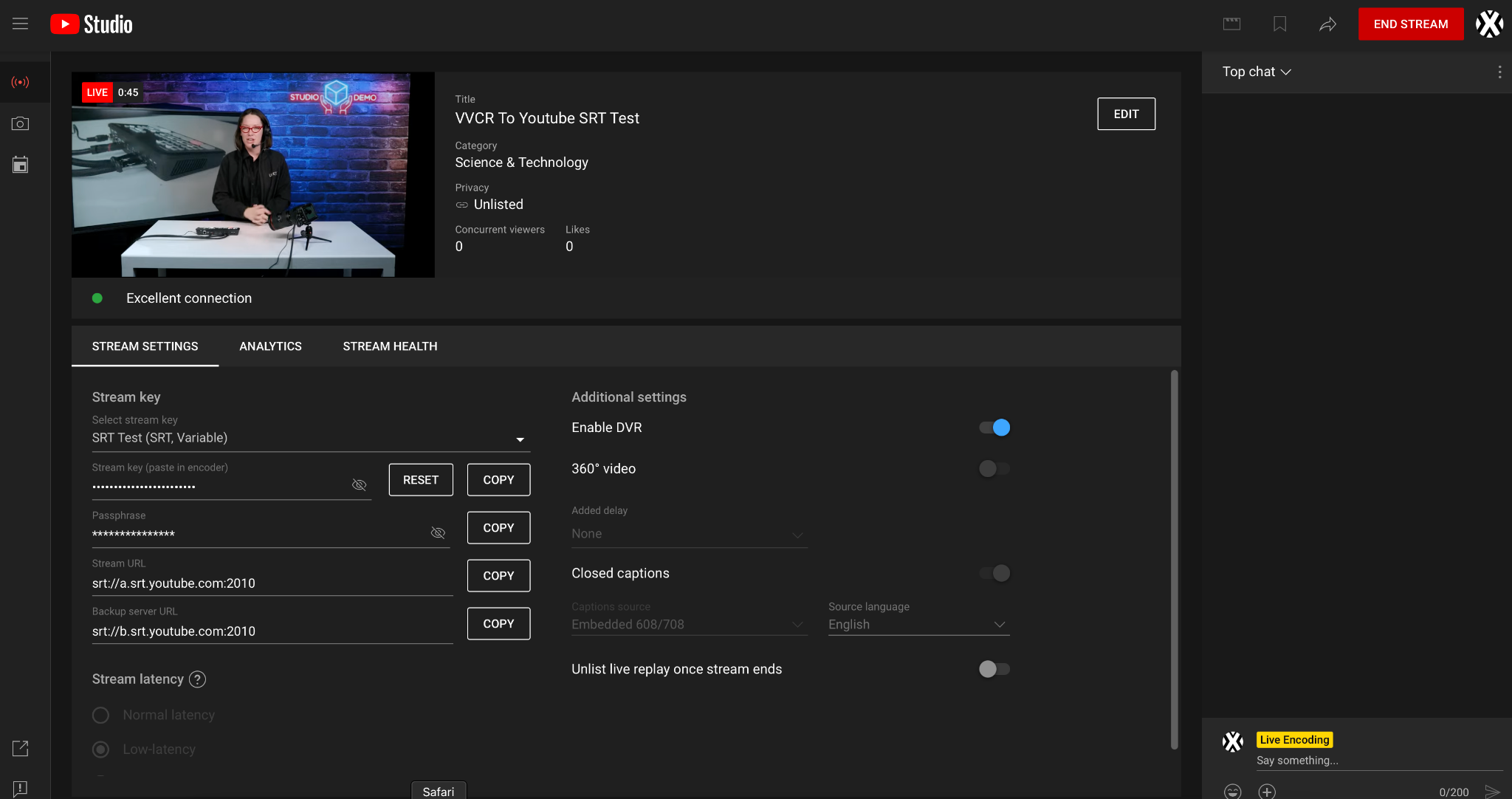
Task: Switch to the Stream Health tab
Action: (390, 346)
